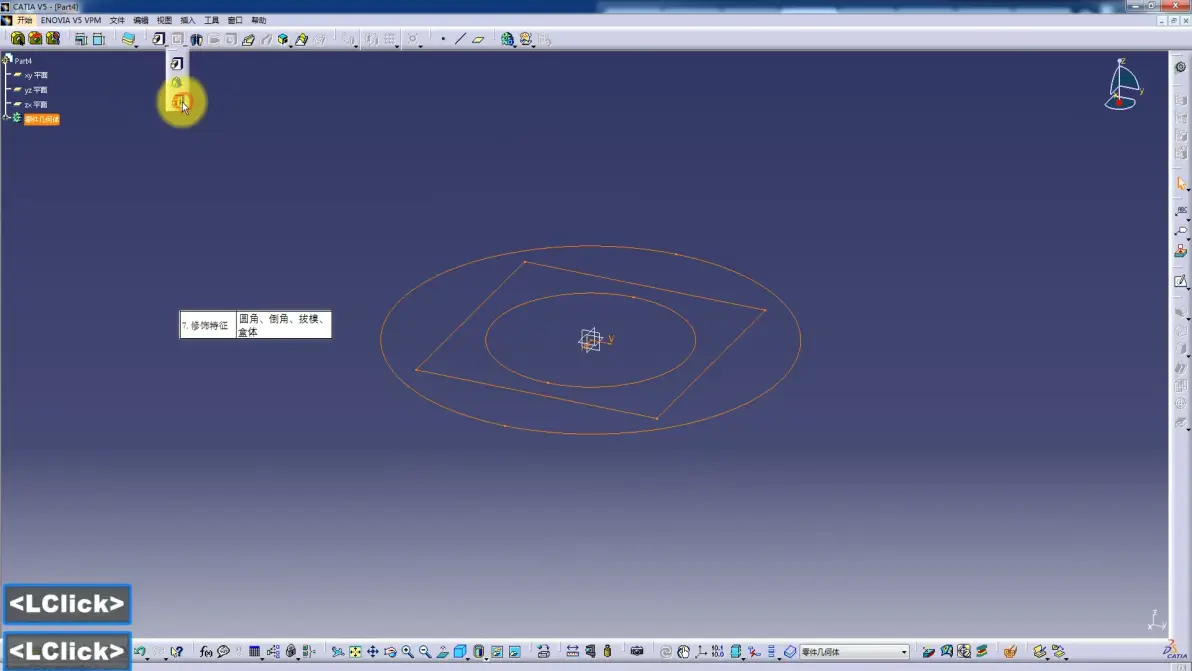Open ENOVIA V5 VPM menu
Viewport: 1192px width, 671px height.
click(71, 21)
